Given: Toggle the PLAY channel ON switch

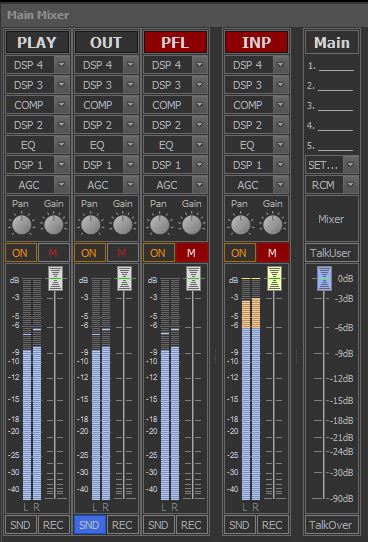Looking at the screenshot, I should (20, 253).
